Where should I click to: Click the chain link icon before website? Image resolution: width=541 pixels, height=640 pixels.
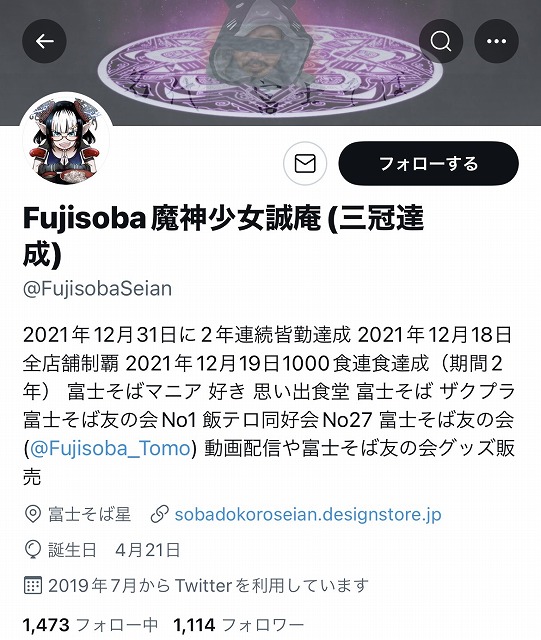159,514
